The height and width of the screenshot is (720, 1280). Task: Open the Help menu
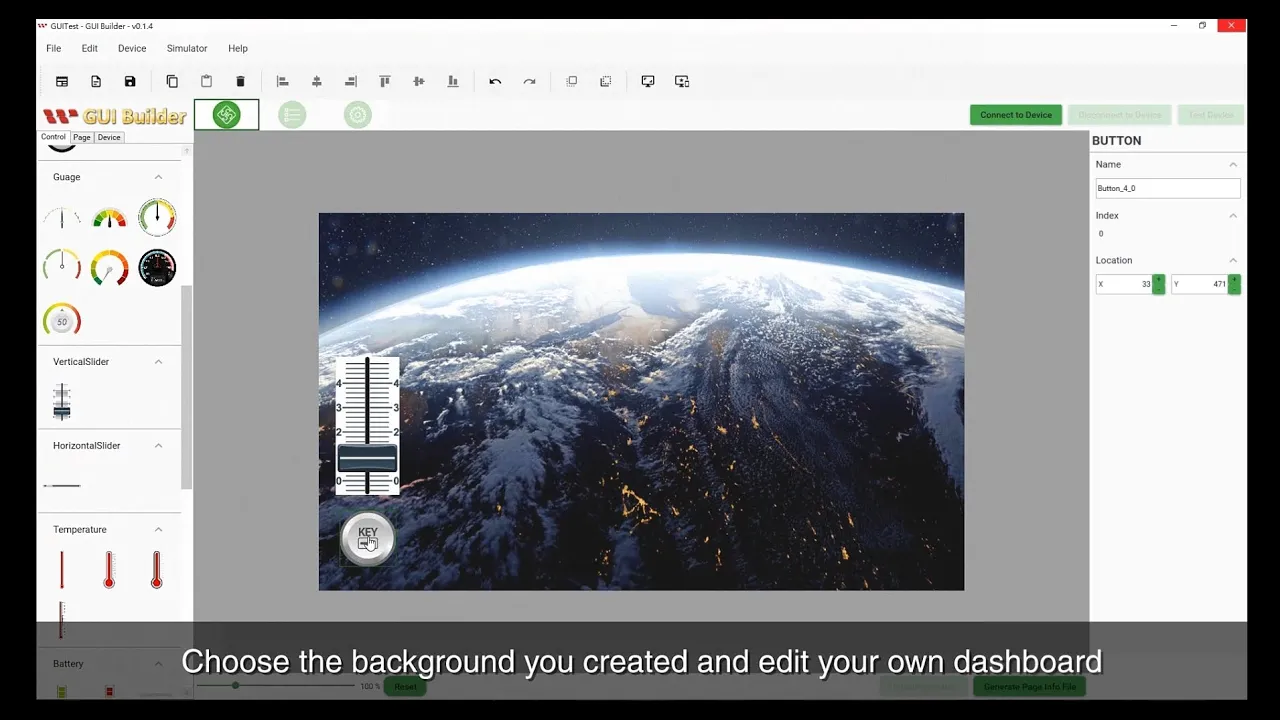tap(238, 48)
